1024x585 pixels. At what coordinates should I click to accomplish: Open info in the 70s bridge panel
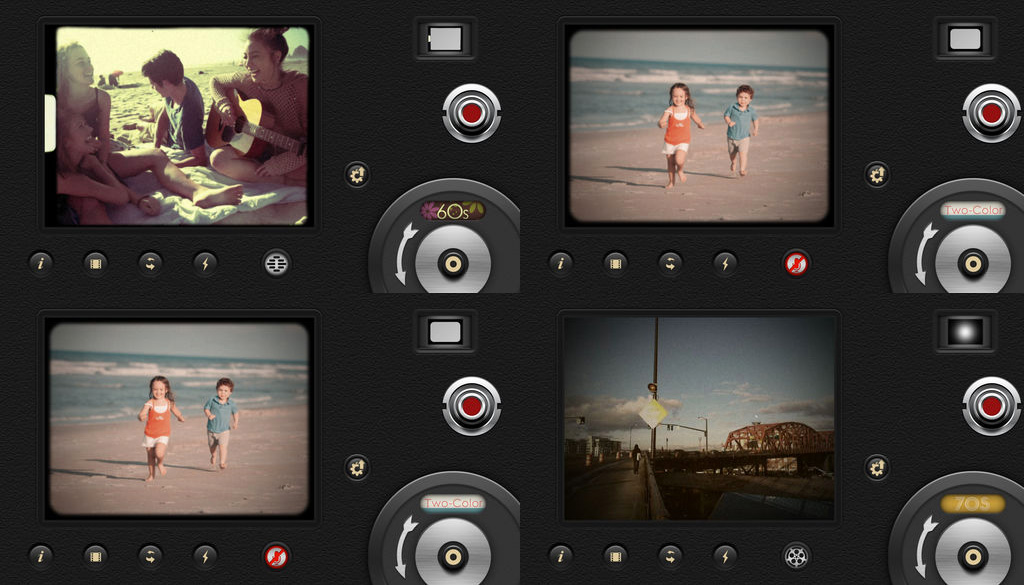pos(560,556)
